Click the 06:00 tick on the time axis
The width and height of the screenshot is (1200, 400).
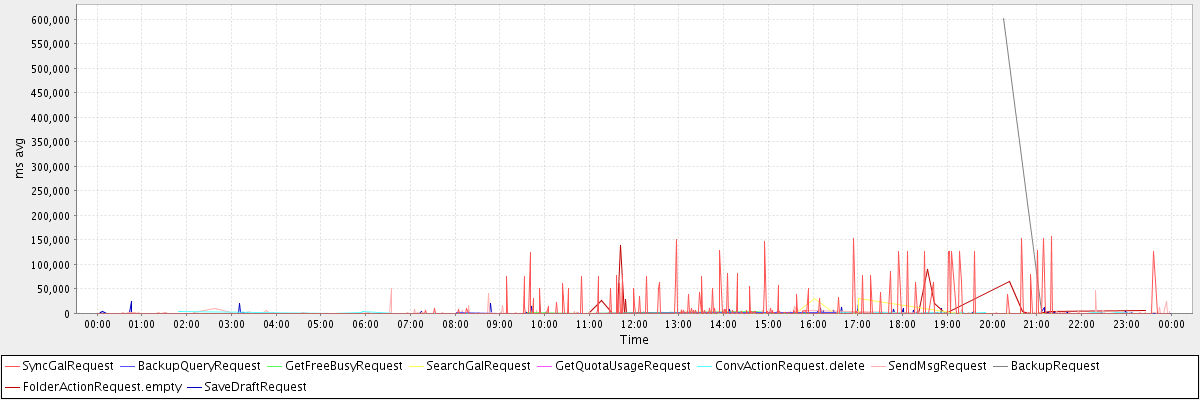pyautogui.click(x=366, y=324)
